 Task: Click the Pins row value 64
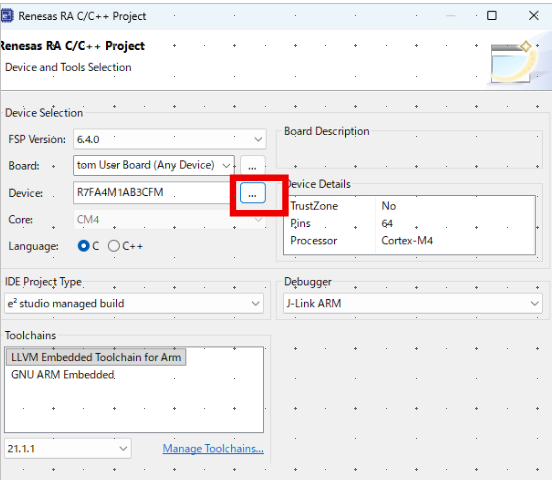(x=387, y=223)
